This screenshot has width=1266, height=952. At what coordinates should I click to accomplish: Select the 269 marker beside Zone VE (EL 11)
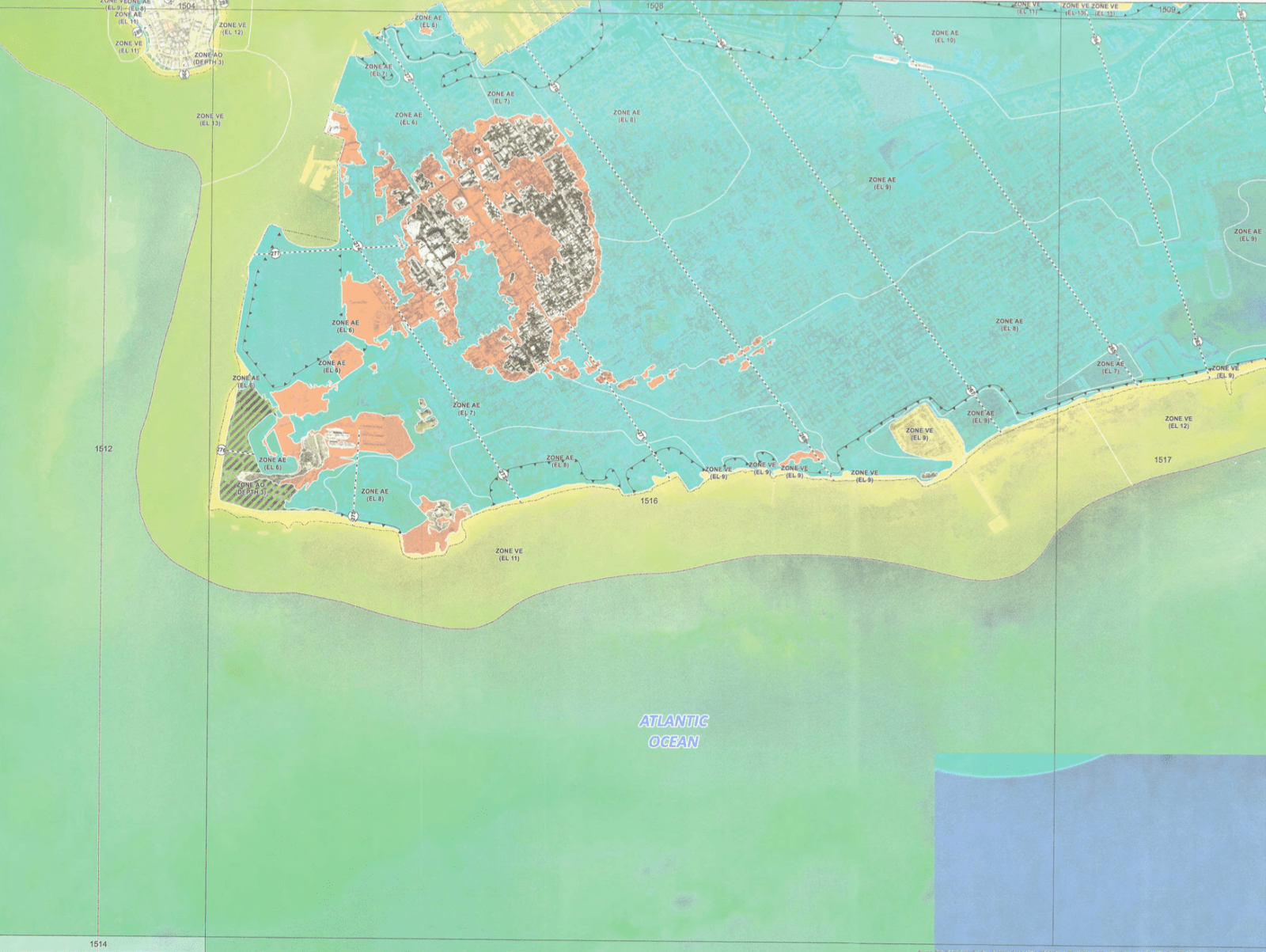[x=138, y=31]
